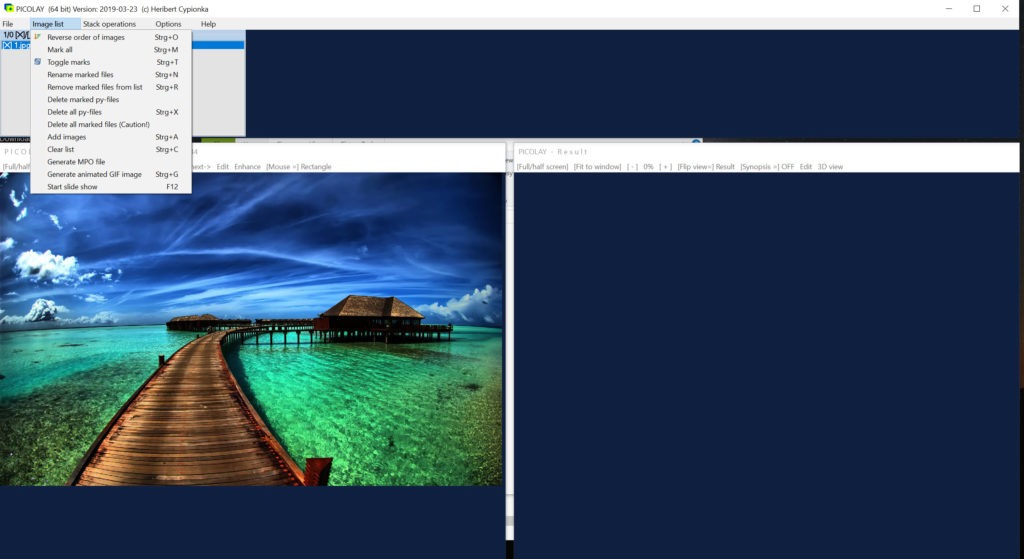The image size is (1024, 559).
Task: Click Full/half screen in Result window
Action: 542,167
